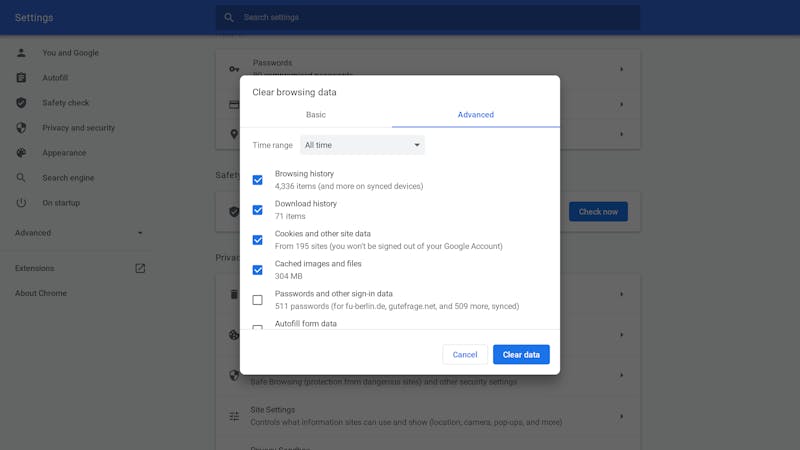Check Passwords and other sign-in data checkbox
This screenshot has height=450, width=800.
pyautogui.click(x=258, y=300)
